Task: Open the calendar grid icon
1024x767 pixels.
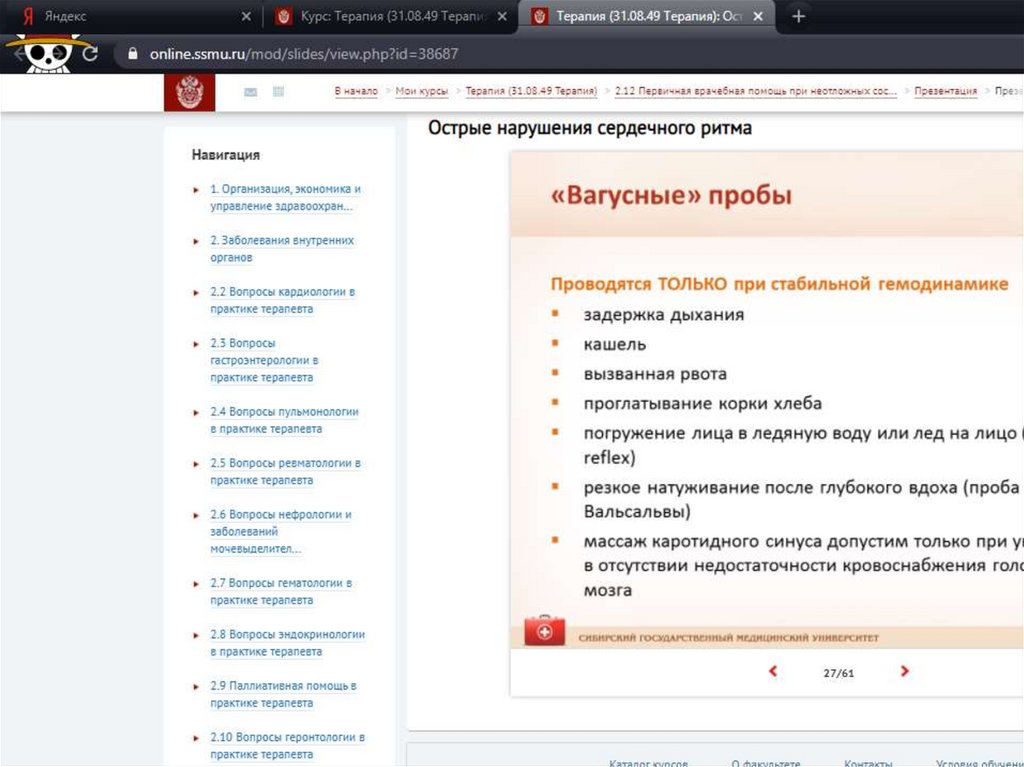Action: point(278,91)
